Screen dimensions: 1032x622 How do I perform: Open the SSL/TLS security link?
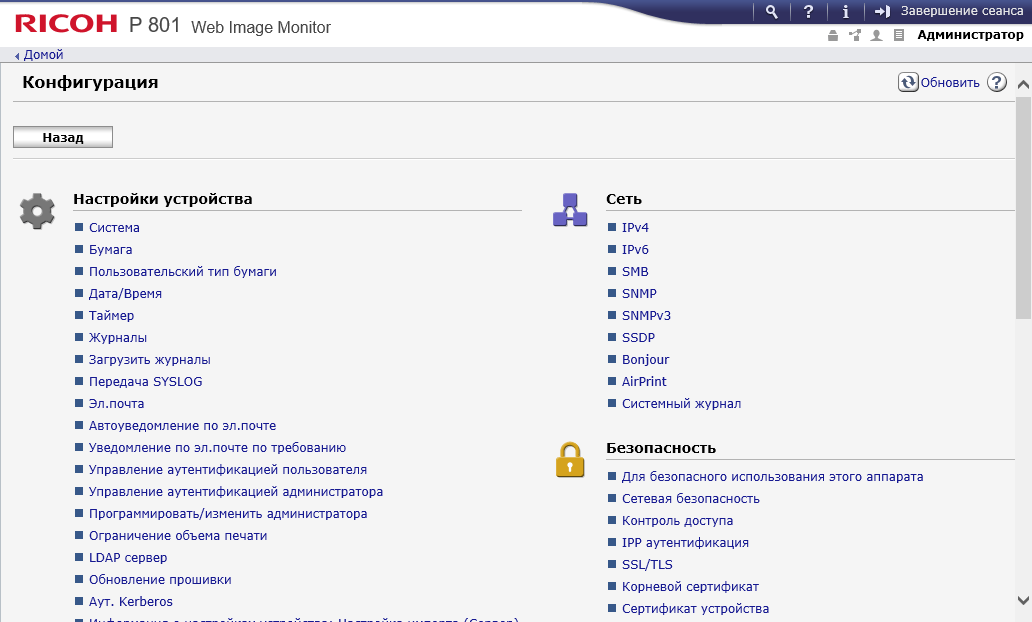point(647,565)
